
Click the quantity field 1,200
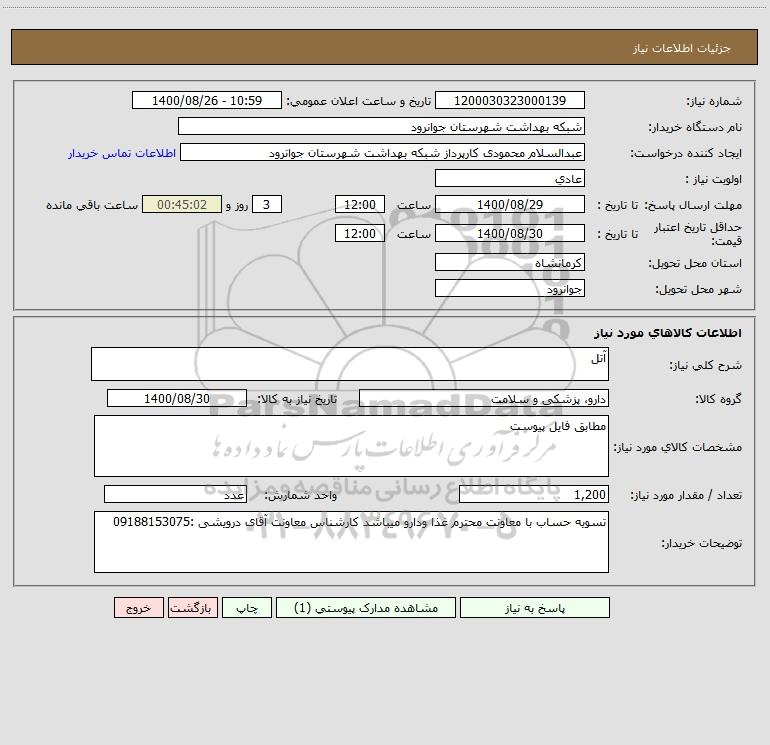tap(534, 495)
